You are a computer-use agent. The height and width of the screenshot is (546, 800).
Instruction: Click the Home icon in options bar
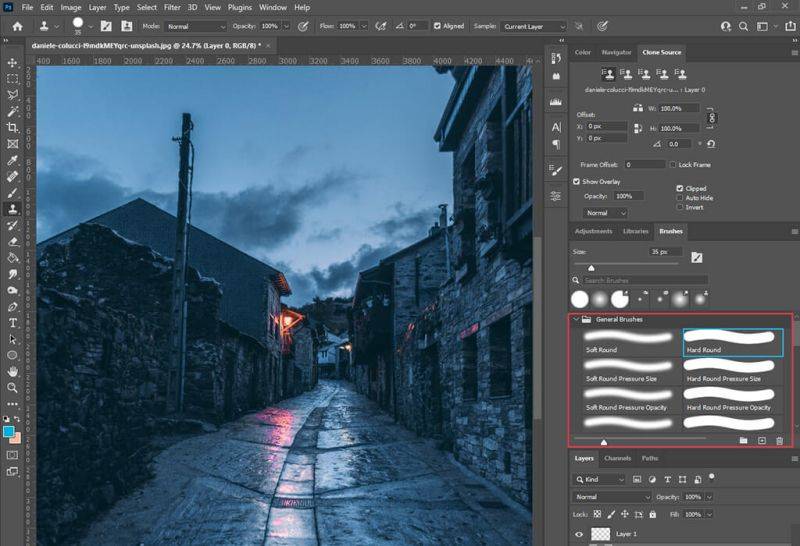[x=16, y=26]
